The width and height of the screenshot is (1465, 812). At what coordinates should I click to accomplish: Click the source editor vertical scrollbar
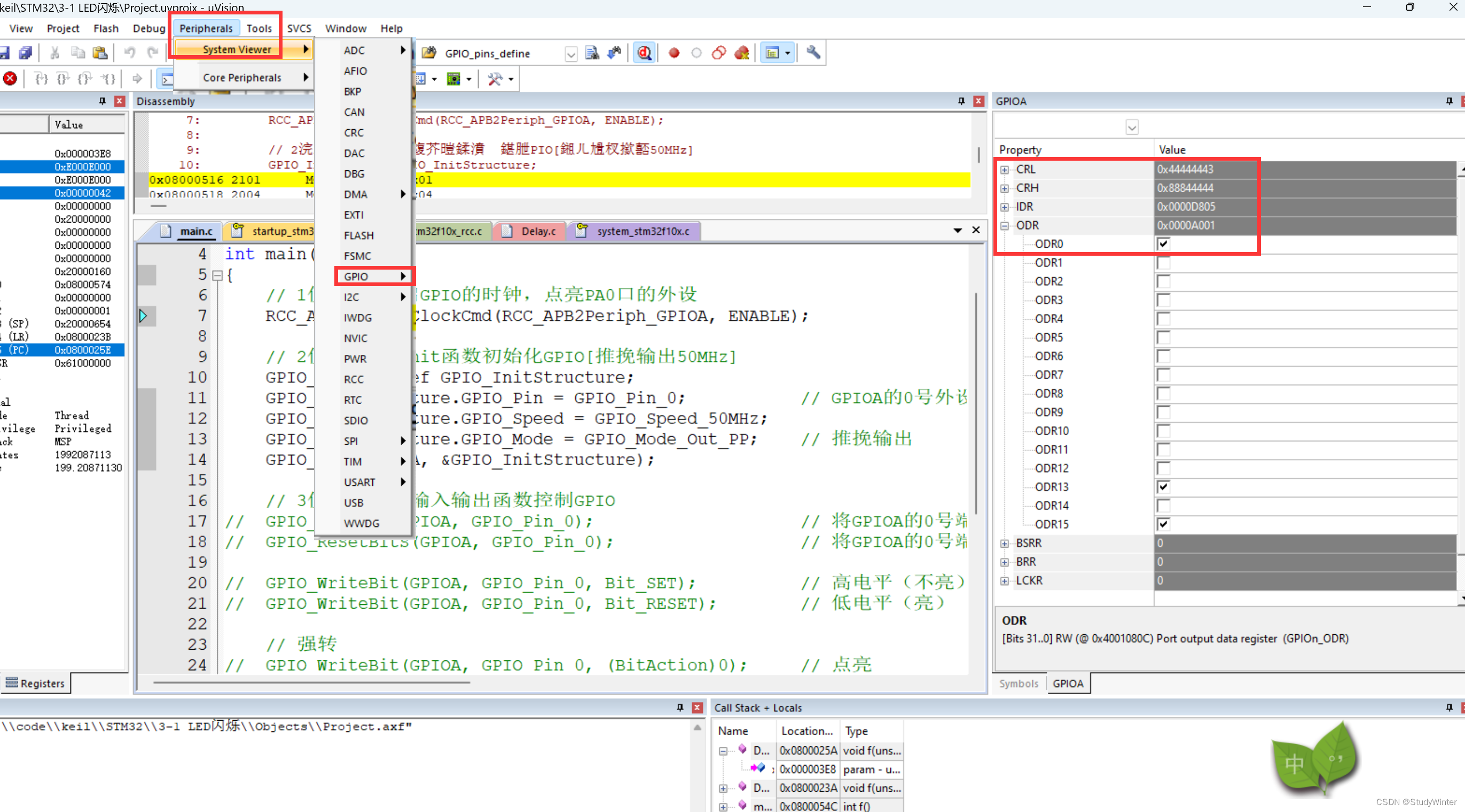pyautogui.click(x=976, y=404)
